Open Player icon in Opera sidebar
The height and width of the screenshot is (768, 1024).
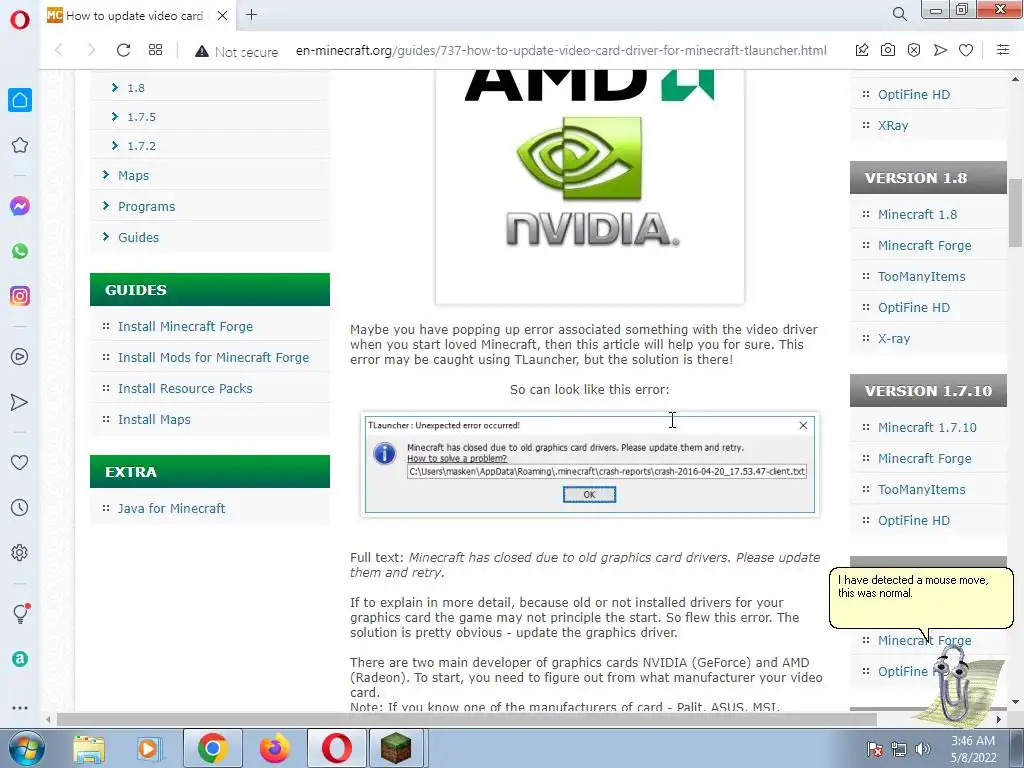(x=20, y=357)
